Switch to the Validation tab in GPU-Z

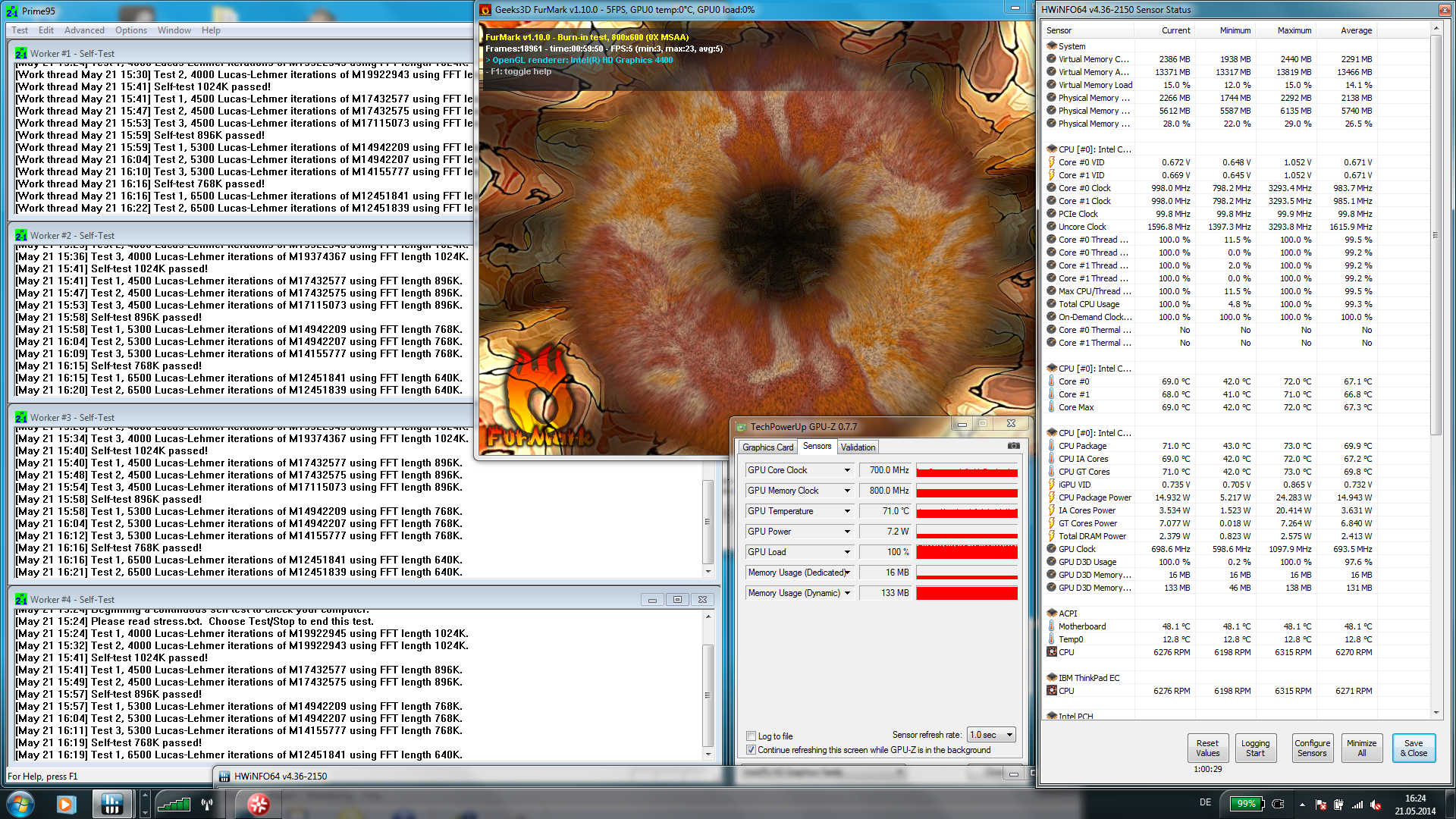858,447
